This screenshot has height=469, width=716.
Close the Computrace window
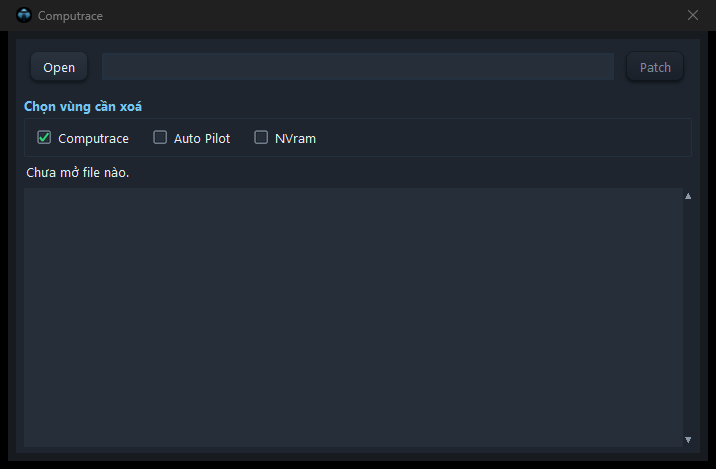[693, 15]
